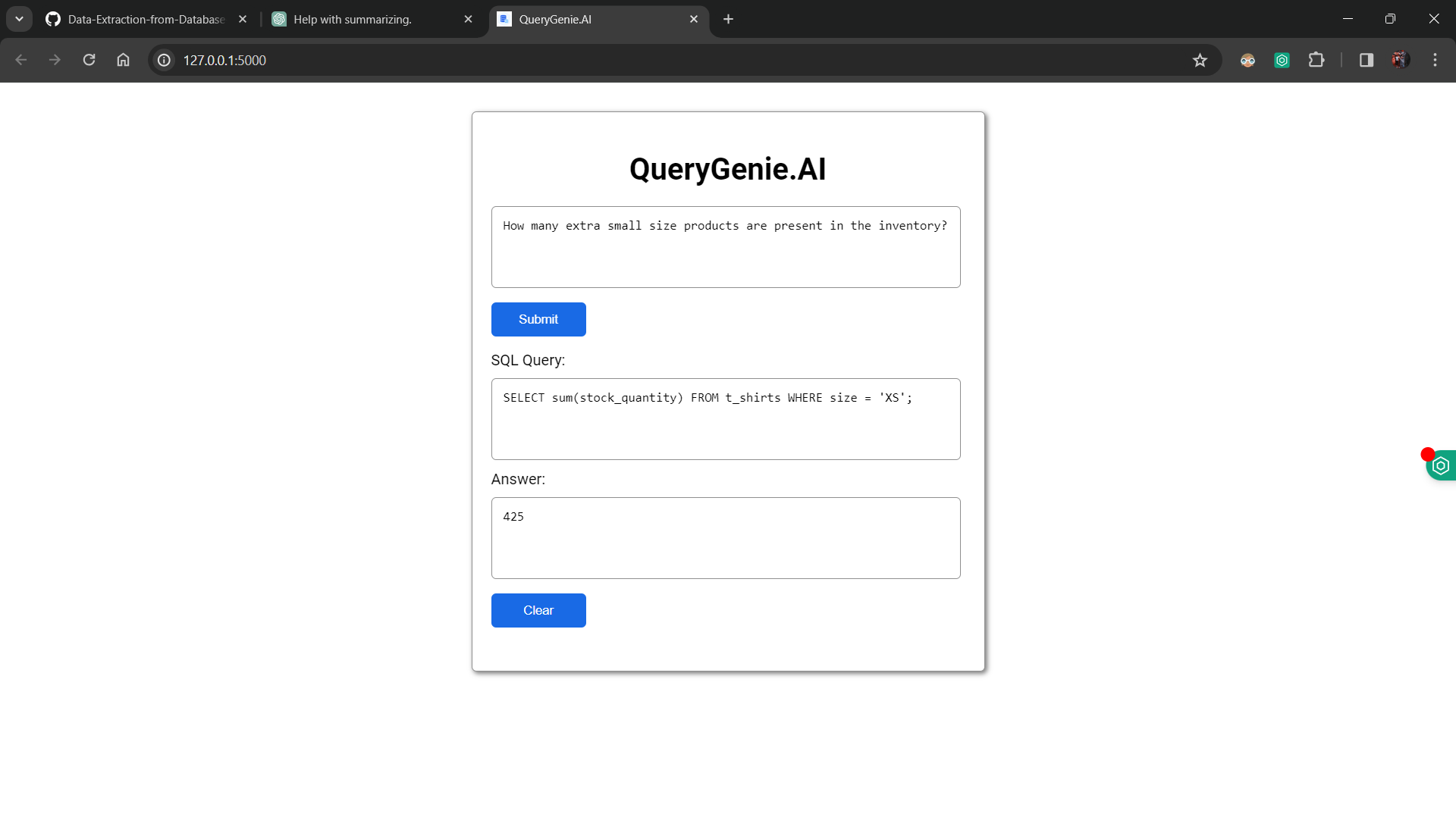Click the QueryGenie.AI heading

(728, 169)
